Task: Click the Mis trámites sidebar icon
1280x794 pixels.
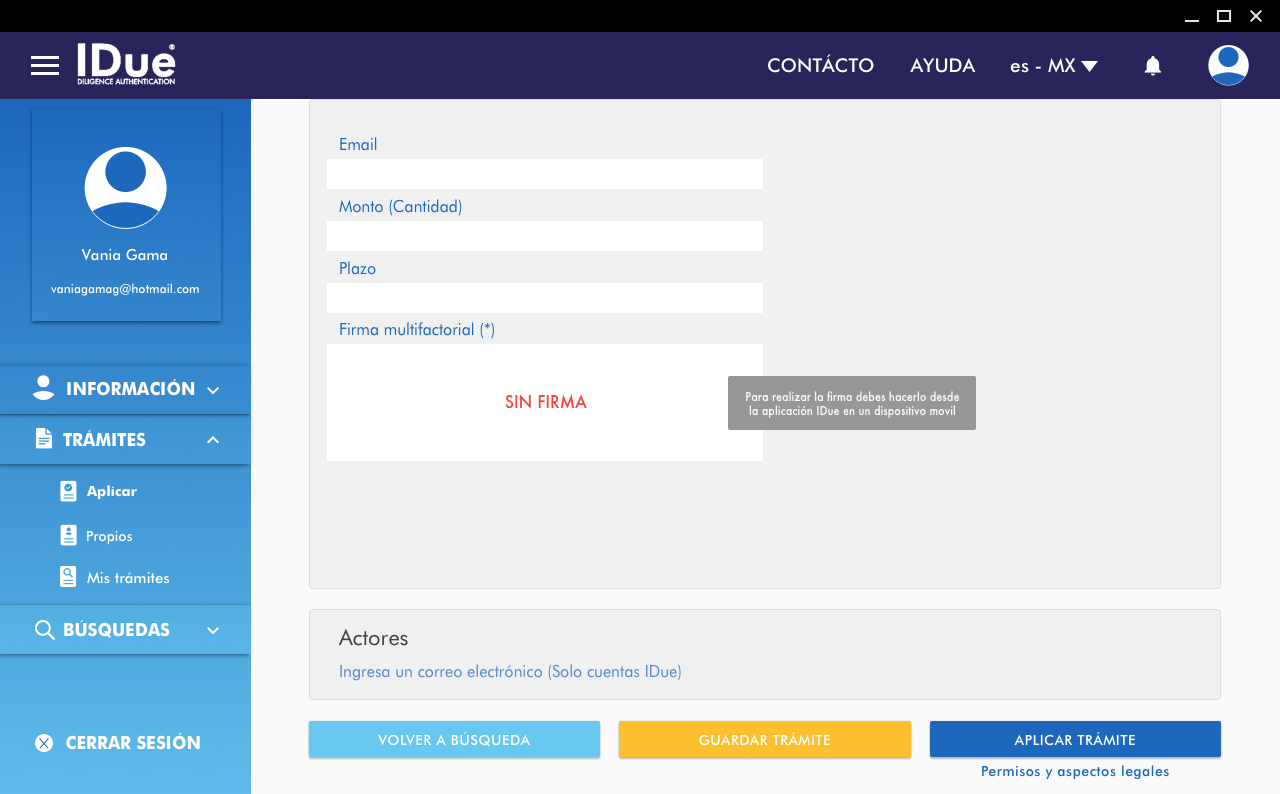Action: [x=68, y=578]
